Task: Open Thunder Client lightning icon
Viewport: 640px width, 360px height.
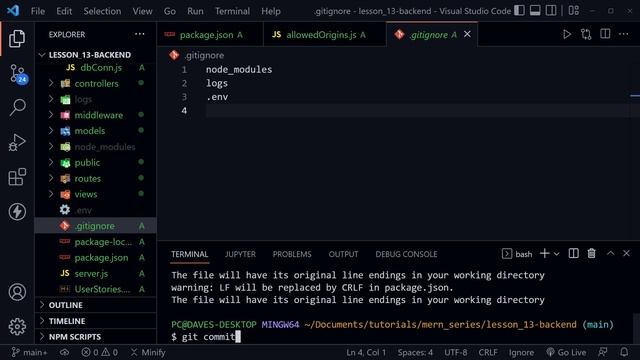Action: point(17,211)
